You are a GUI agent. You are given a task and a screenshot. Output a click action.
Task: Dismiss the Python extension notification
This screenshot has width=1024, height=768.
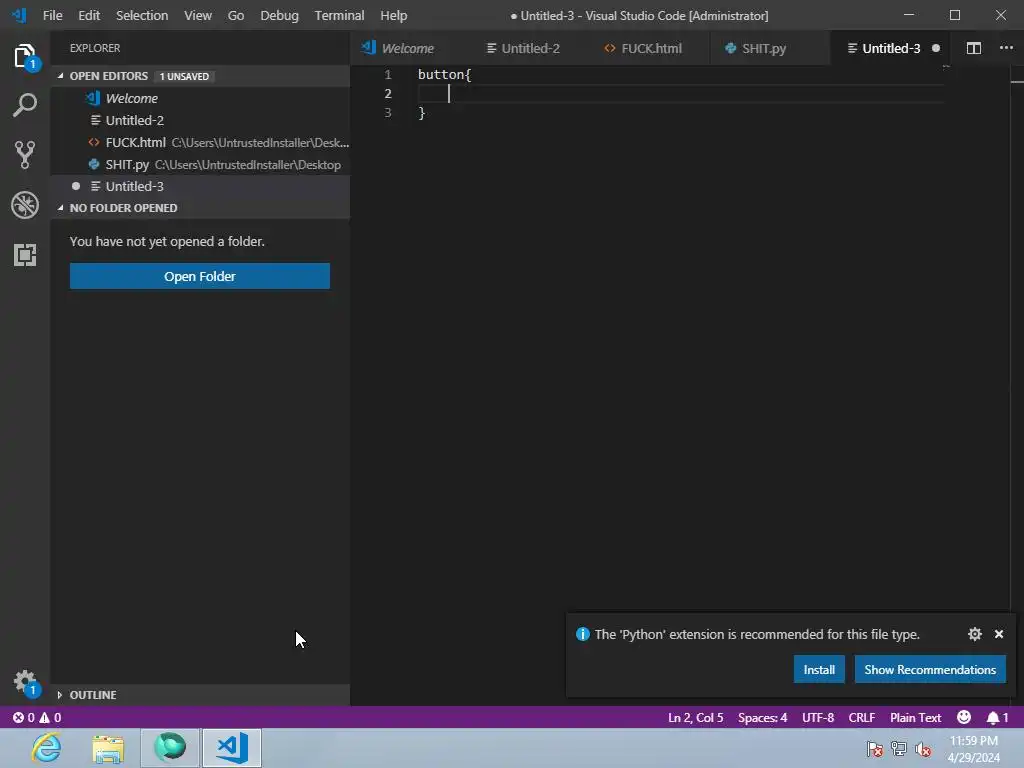coord(999,634)
